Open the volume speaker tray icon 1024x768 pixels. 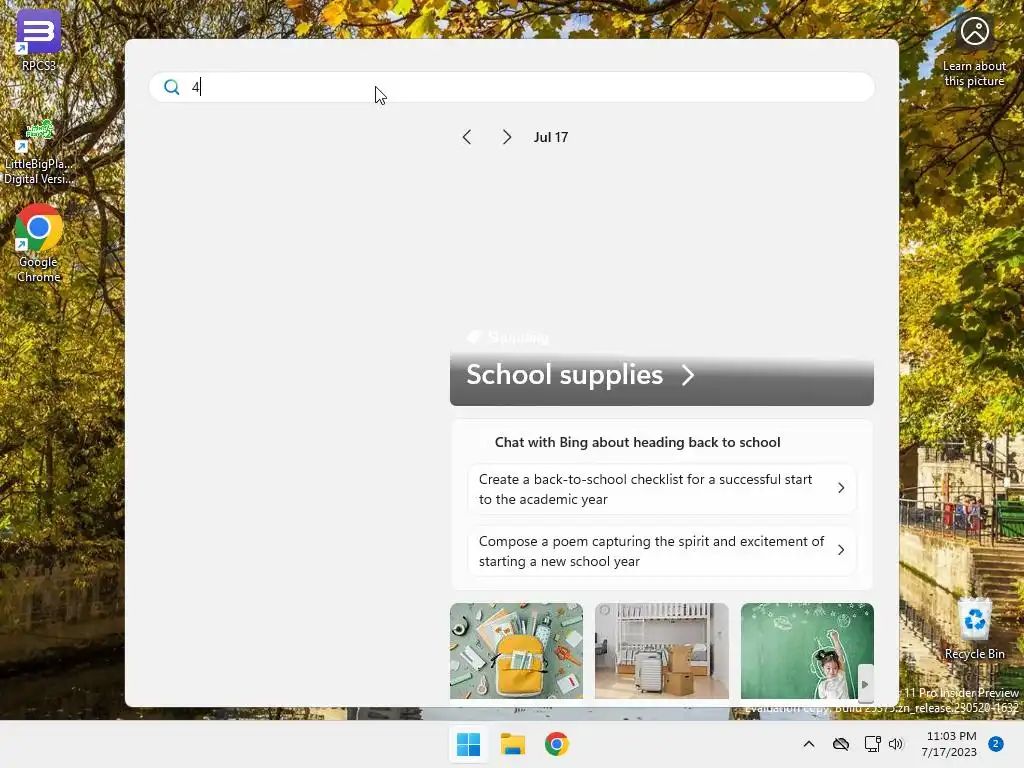[x=896, y=744]
